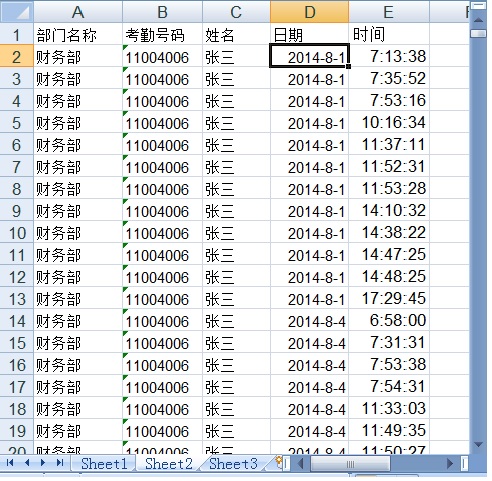Viewport: 492px width, 481px height.
Task: Switch to Sheet1 tab
Action: pyautogui.click(x=104, y=464)
